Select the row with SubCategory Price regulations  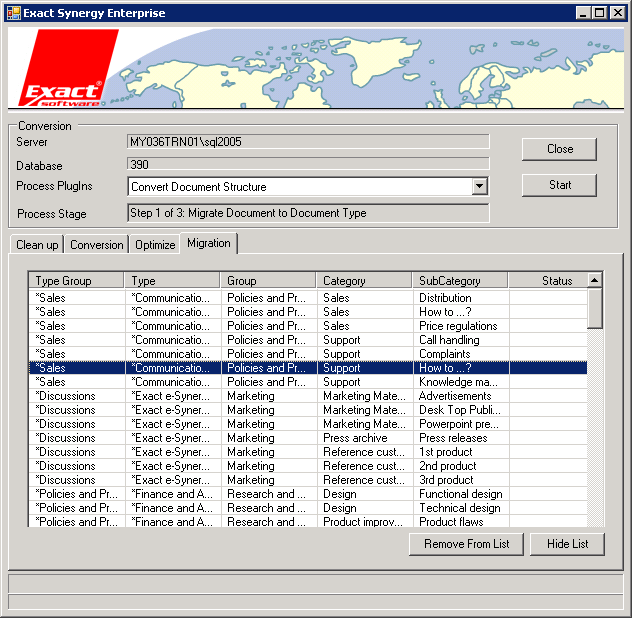point(308,326)
